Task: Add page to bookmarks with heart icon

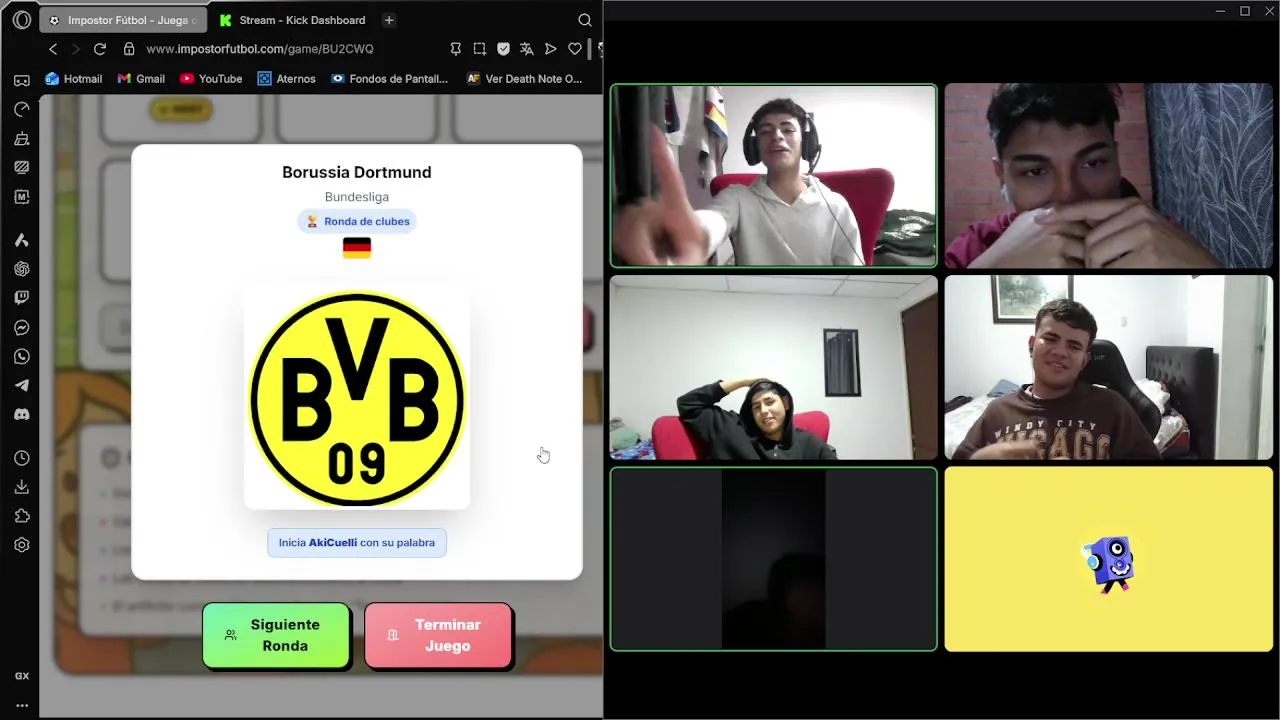Action: (x=575, y=49)
